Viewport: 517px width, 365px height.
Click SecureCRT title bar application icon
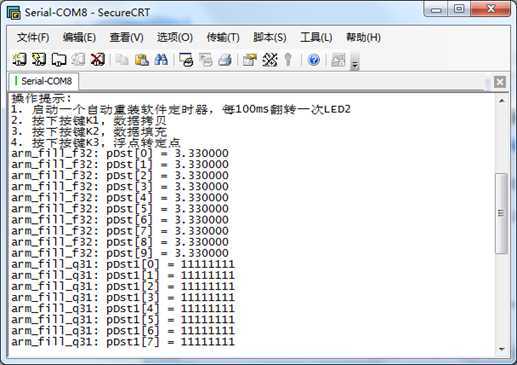coord(14,13)
